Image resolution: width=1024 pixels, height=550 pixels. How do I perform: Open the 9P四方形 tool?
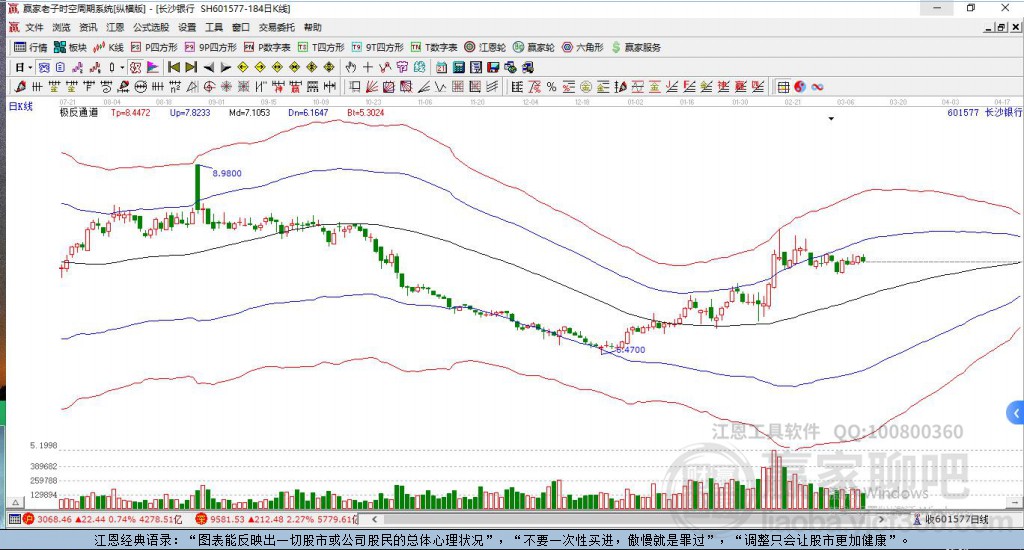tap(210, 47)
